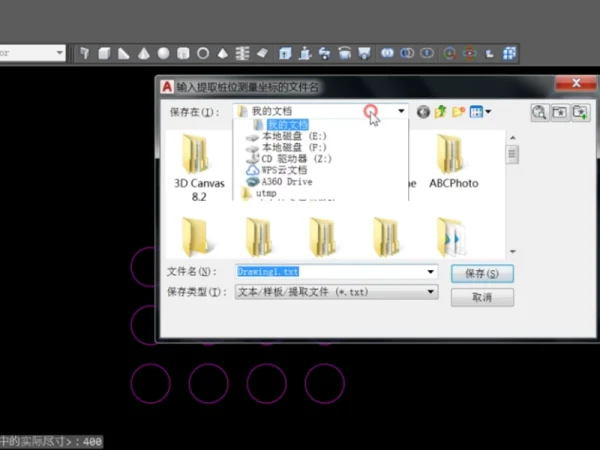Open the workspace dropdown left of toolbar
The image size is (600, 450).
coord(60,53)
